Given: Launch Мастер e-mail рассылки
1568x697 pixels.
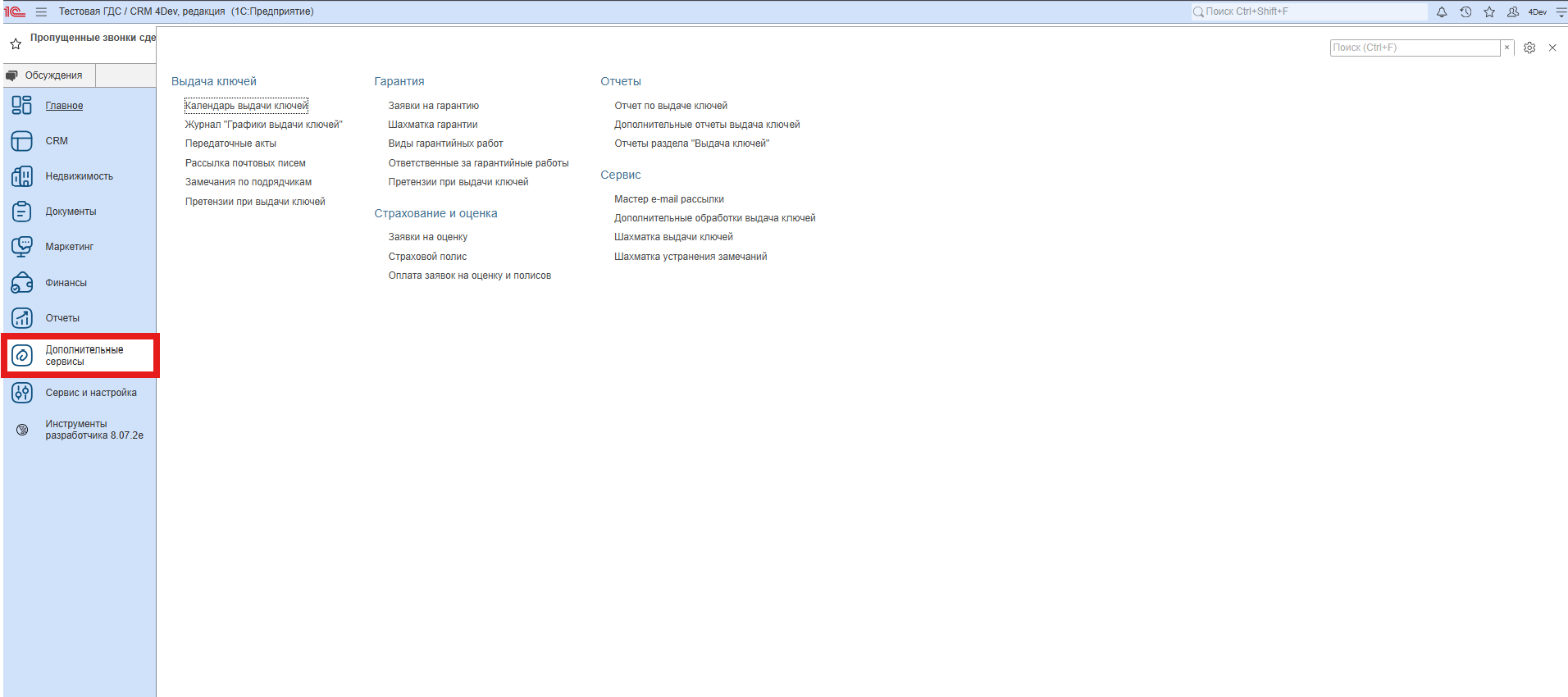Looking at the screenshot, I should tap(668, 199).
